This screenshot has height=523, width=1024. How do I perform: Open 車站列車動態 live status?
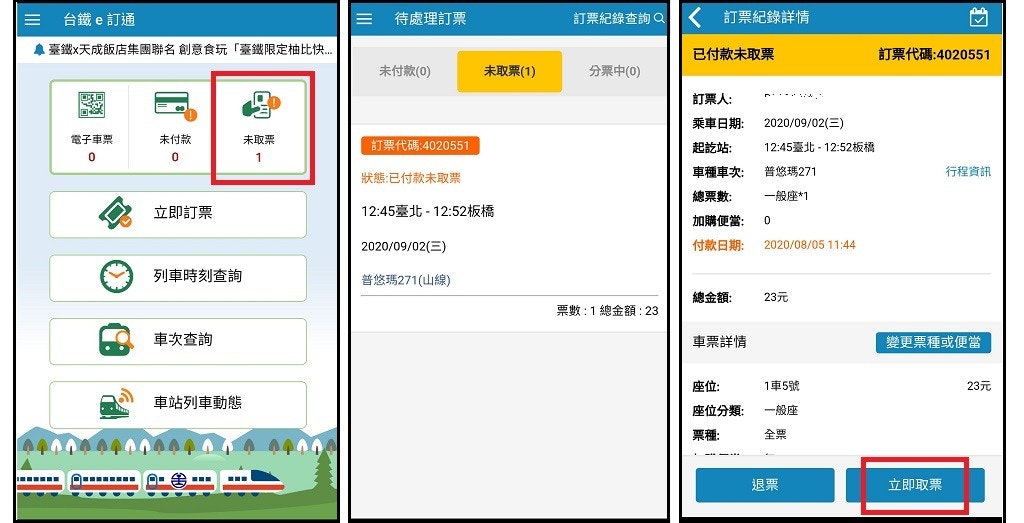click(178, 405)
